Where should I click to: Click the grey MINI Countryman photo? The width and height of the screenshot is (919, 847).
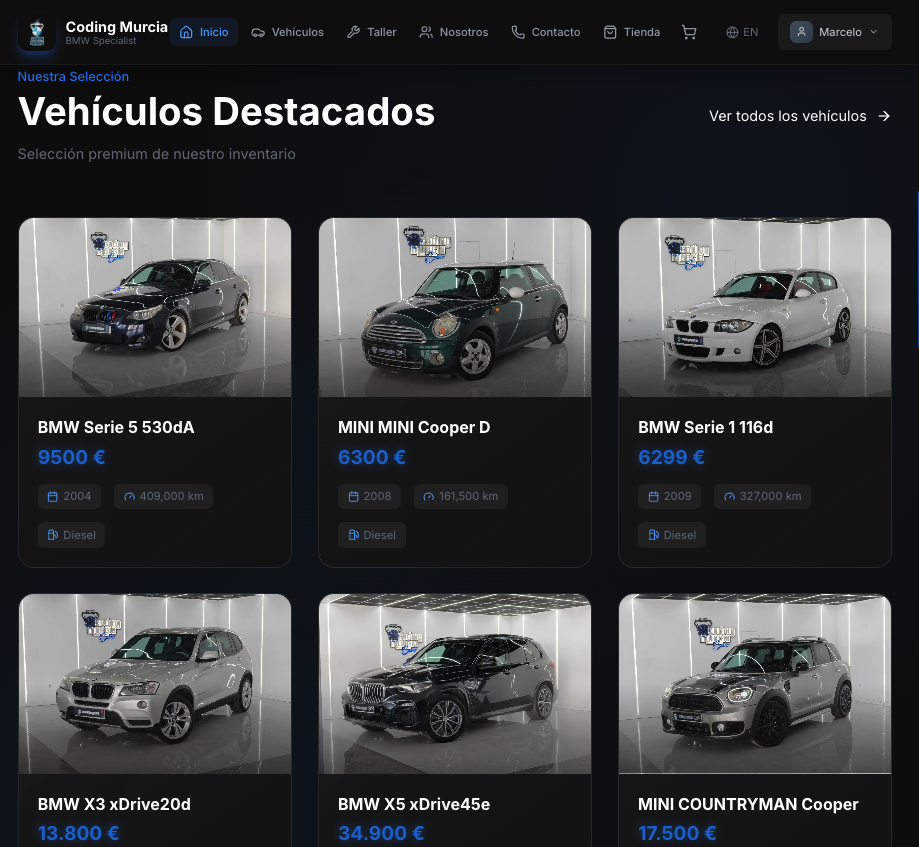coord(755,684)
